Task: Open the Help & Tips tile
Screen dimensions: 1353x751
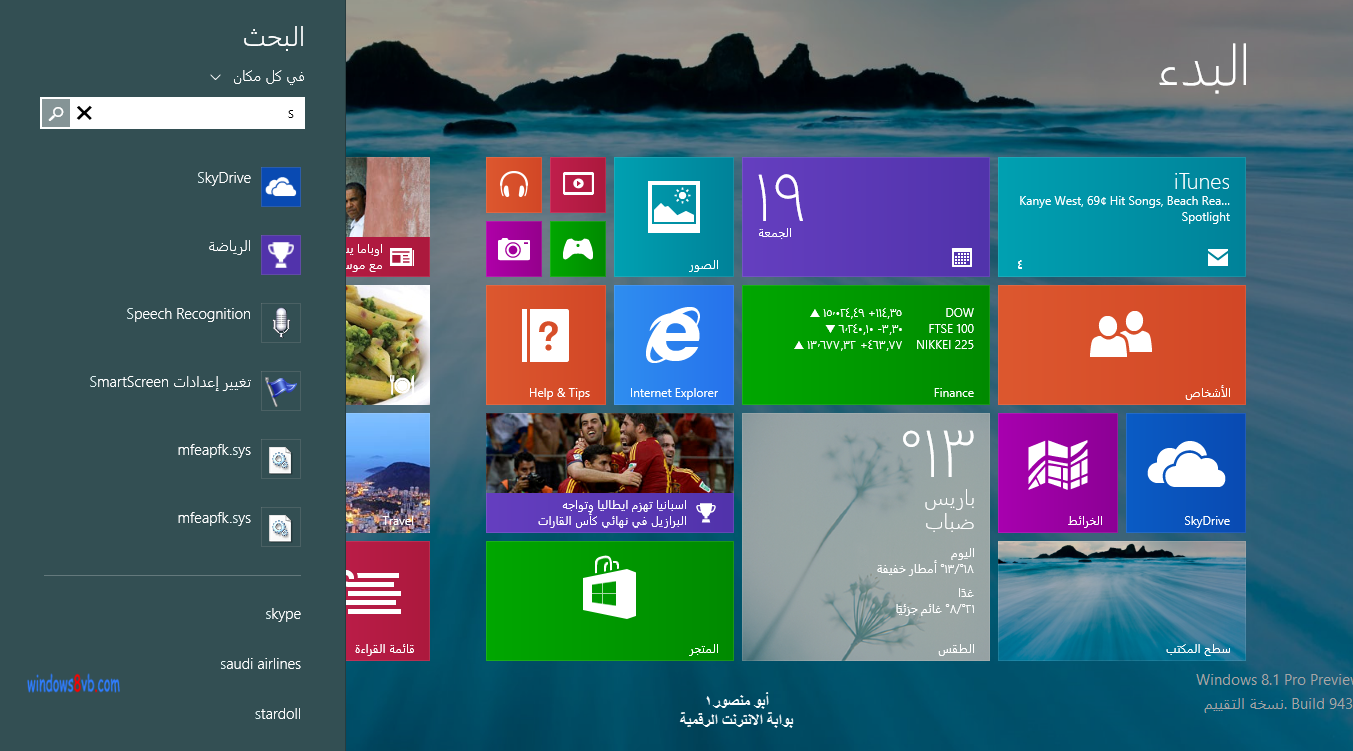Action: tap(545, 345)
